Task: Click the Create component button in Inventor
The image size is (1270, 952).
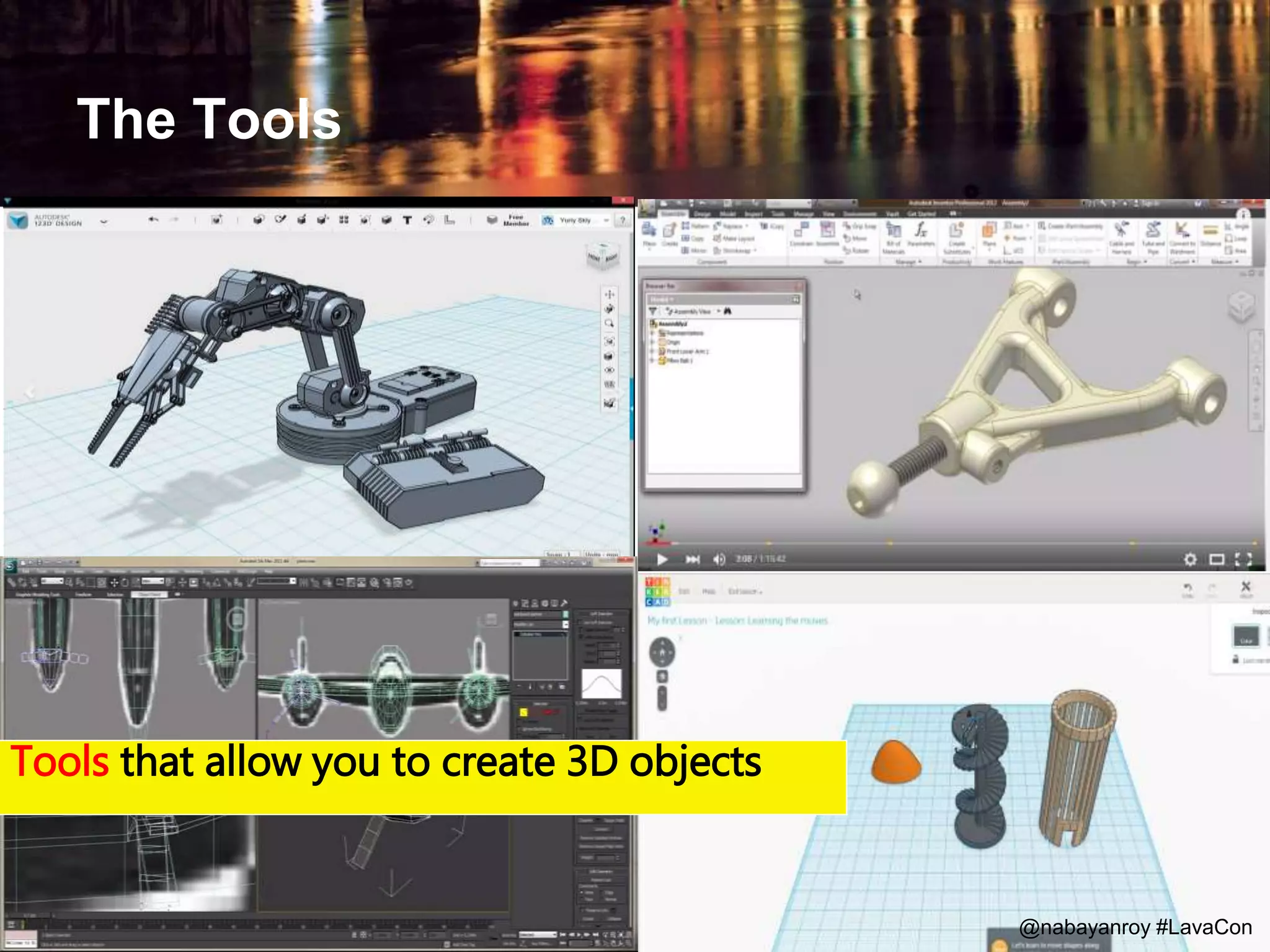Action: click(x=670, y=234)
